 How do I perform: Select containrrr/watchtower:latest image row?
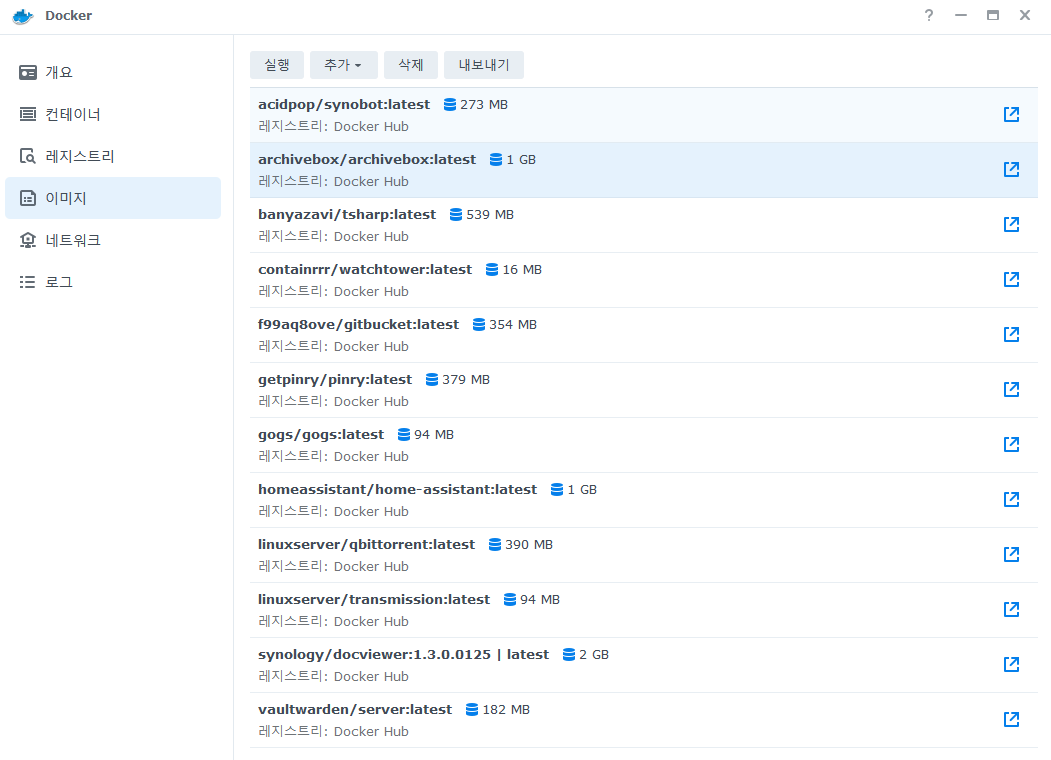643,279
